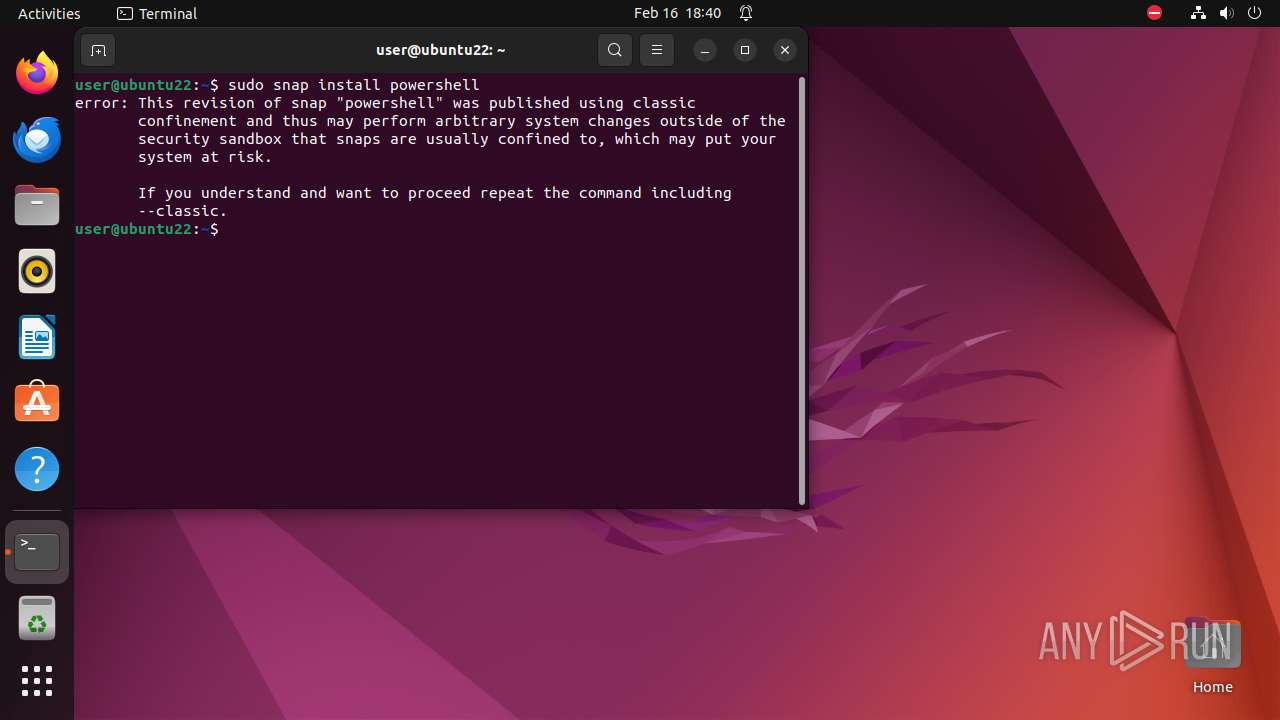Screen dimensions: 1280x720
Task: Click the terminal title 'user@ubuntu22: ~'
Action: 441,50
